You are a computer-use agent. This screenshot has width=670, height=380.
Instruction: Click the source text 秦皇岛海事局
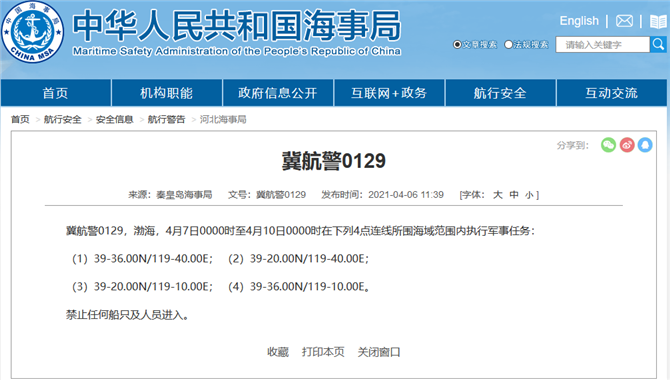coord(184,195)
